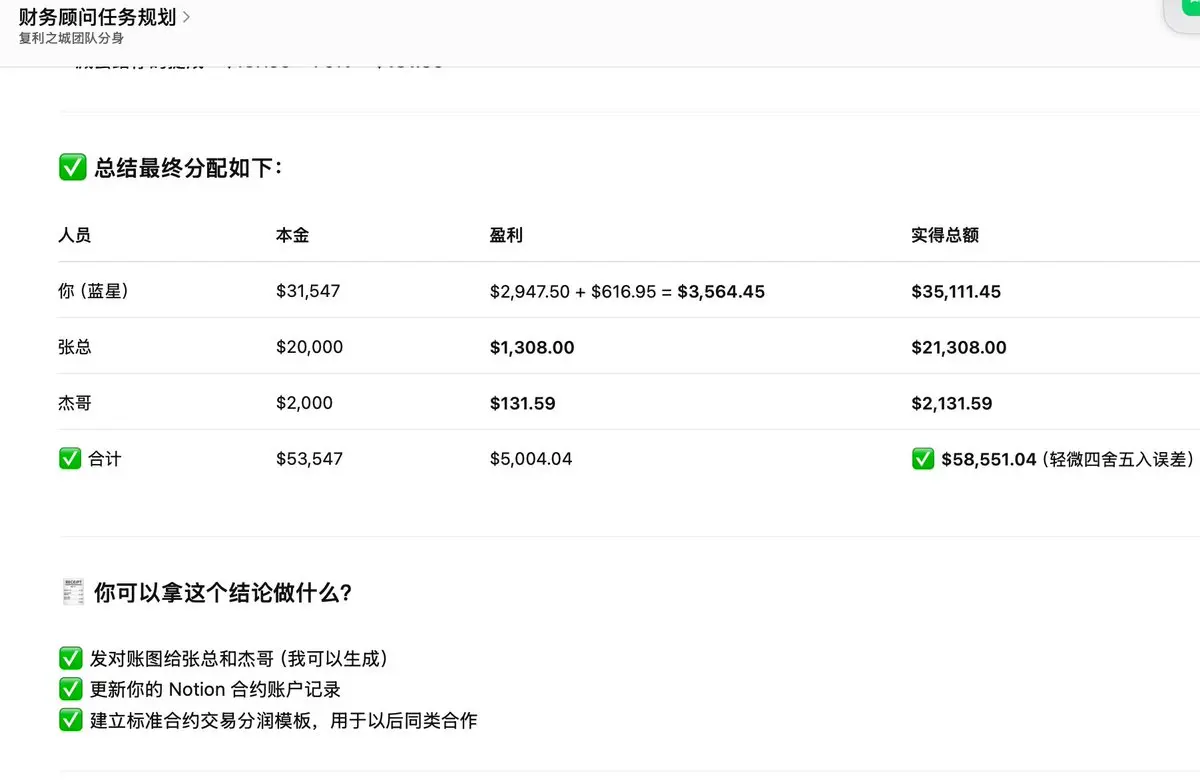Click the green checkmark beside 总结最终分配如下
The width and height of the screenshot is (1200, 783).
(72, 168)
